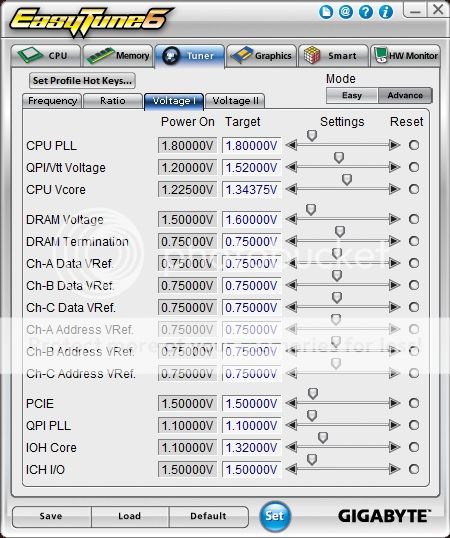Click the Save button
This screenshot has height=538, width=450.
[51, 516]
